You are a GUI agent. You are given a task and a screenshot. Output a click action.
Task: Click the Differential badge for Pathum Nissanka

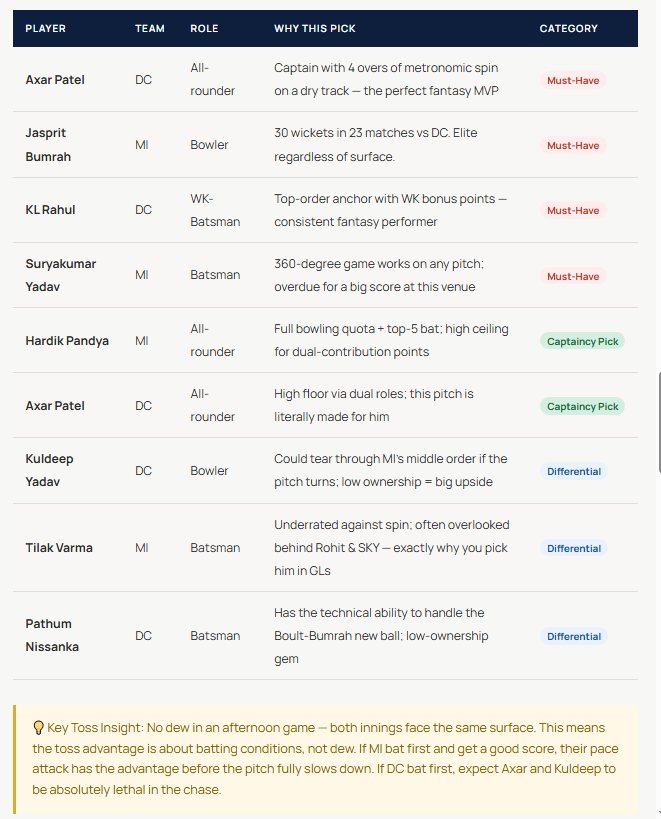tap(574, 636)
